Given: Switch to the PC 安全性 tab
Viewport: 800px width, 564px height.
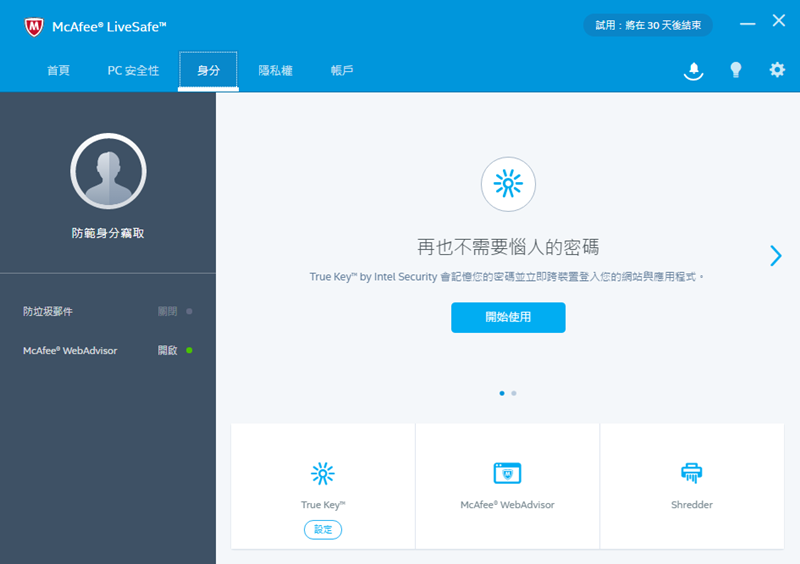Looking at the screenshot, I should tap(133, 70).
